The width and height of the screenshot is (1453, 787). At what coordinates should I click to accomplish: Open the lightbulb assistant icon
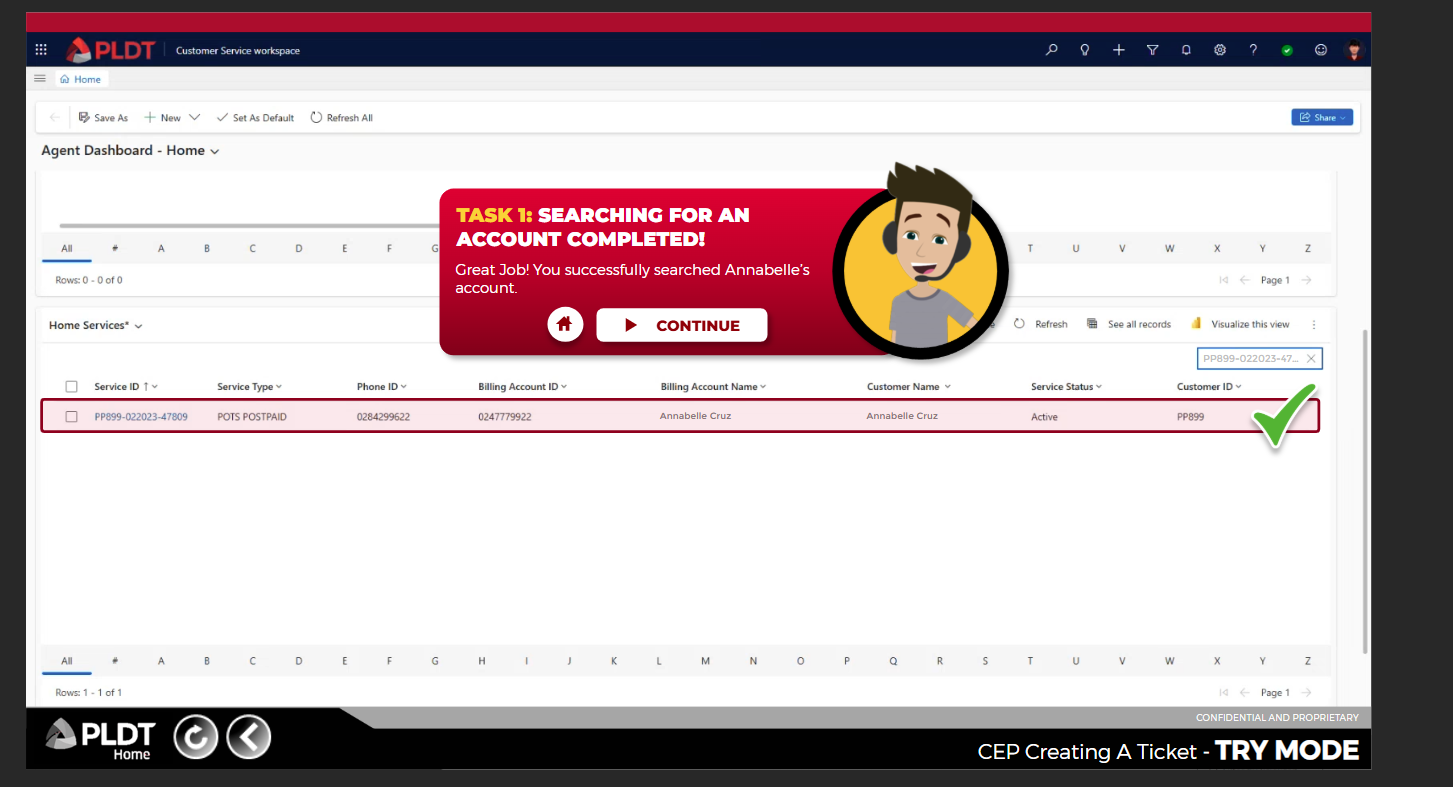pos(1085,50)
